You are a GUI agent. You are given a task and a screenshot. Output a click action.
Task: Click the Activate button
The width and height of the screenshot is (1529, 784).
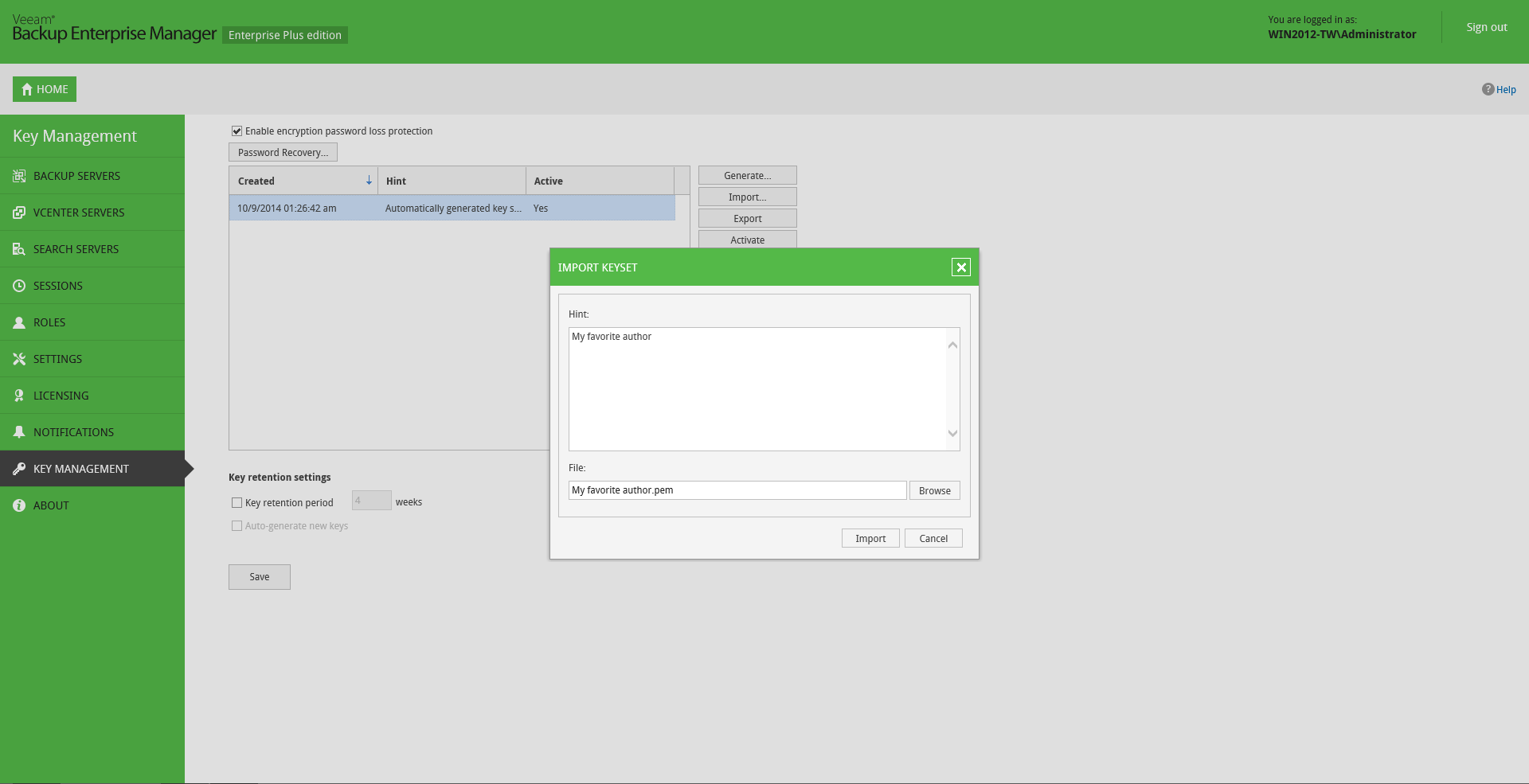(x=748, y=240)
